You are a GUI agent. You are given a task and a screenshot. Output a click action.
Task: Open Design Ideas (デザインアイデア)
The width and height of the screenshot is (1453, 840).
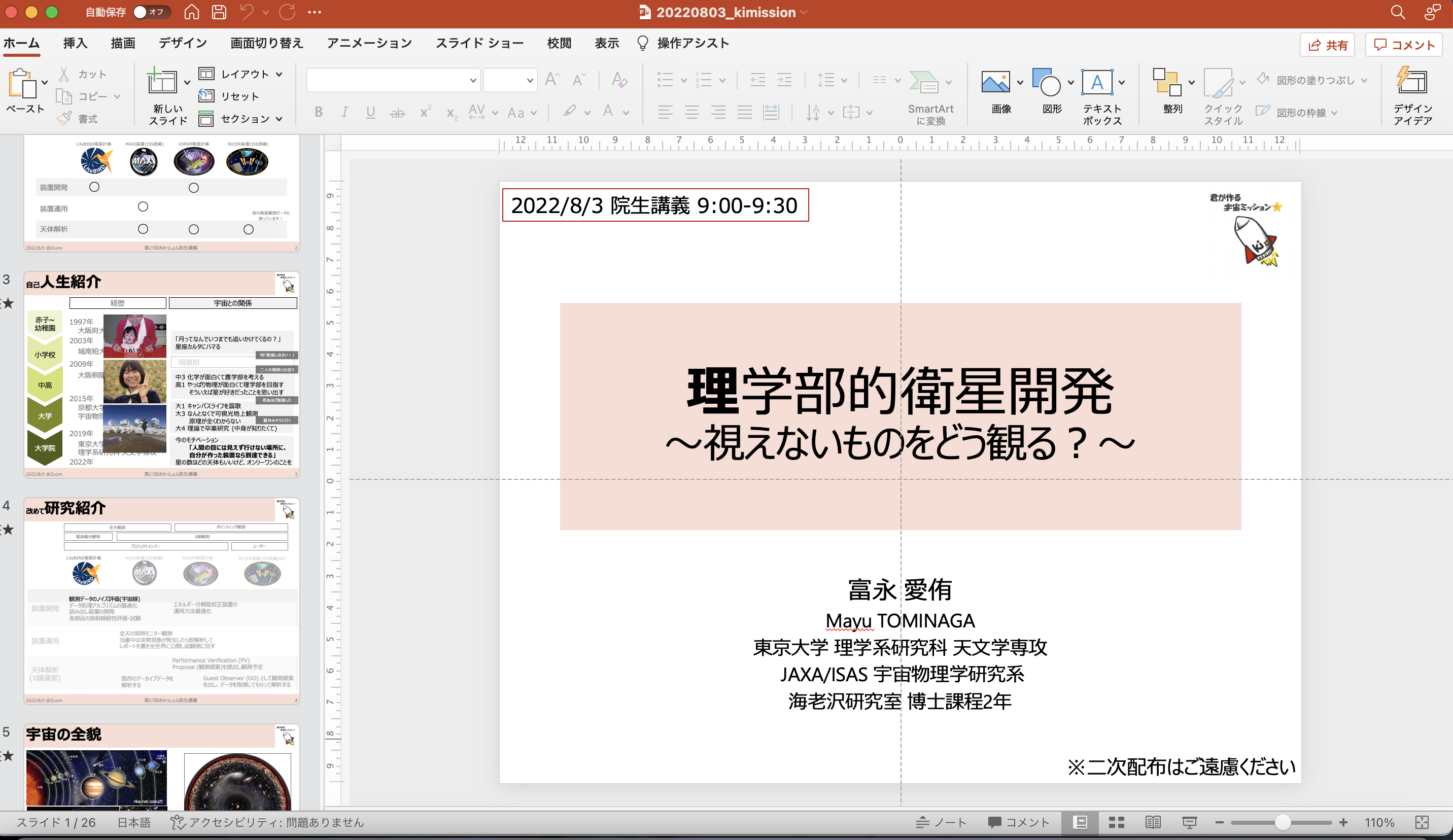click(x=1411, y=81)
